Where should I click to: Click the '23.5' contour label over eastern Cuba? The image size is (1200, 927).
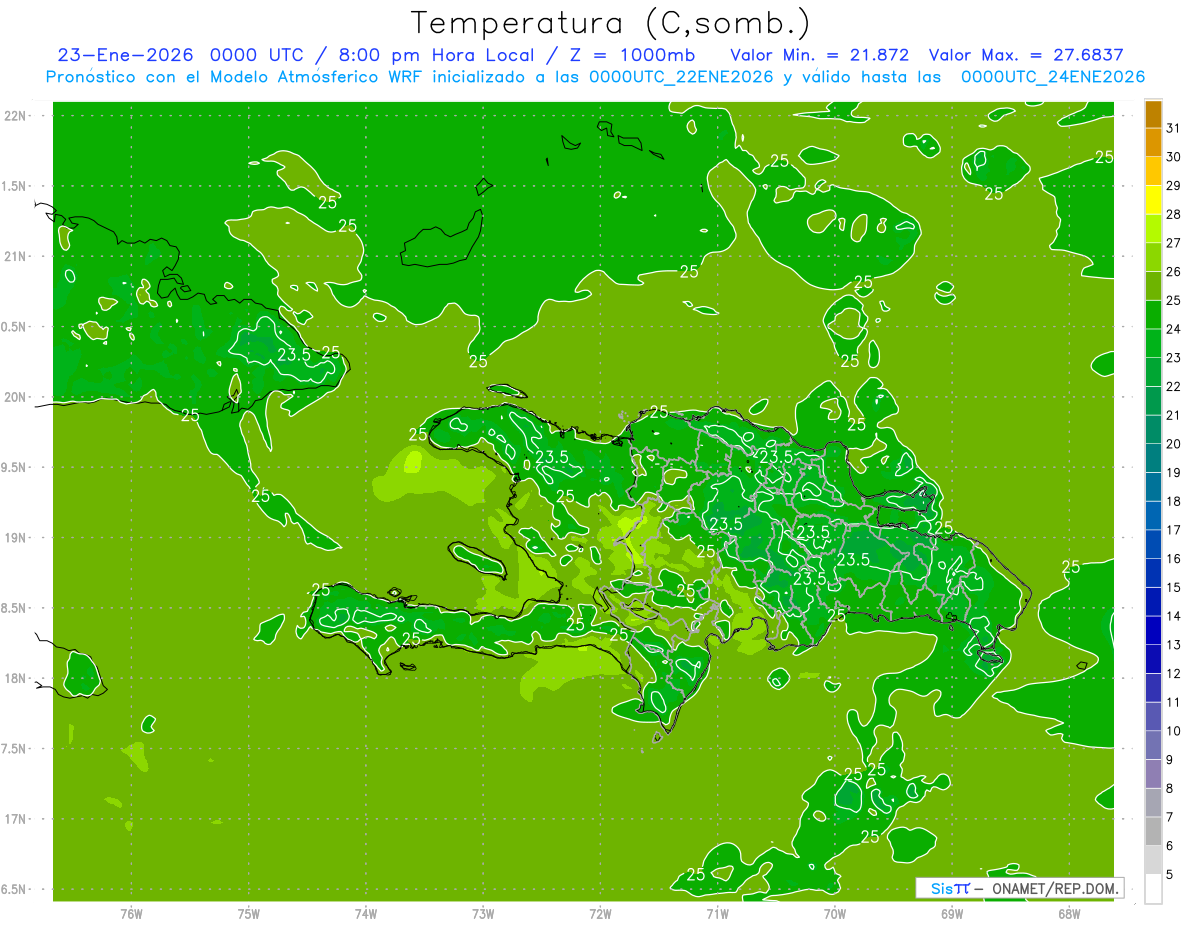[294, 354]
